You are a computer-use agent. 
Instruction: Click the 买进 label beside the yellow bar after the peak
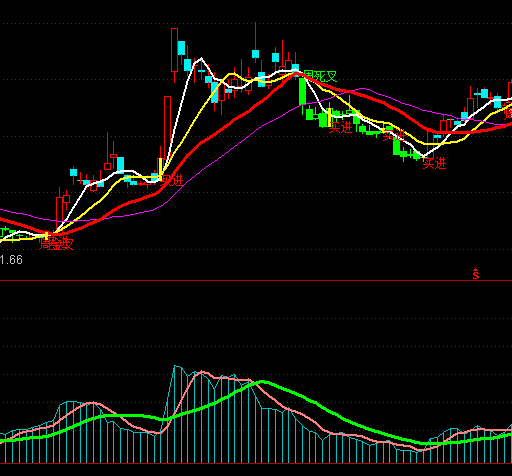(x=341, y=127)
